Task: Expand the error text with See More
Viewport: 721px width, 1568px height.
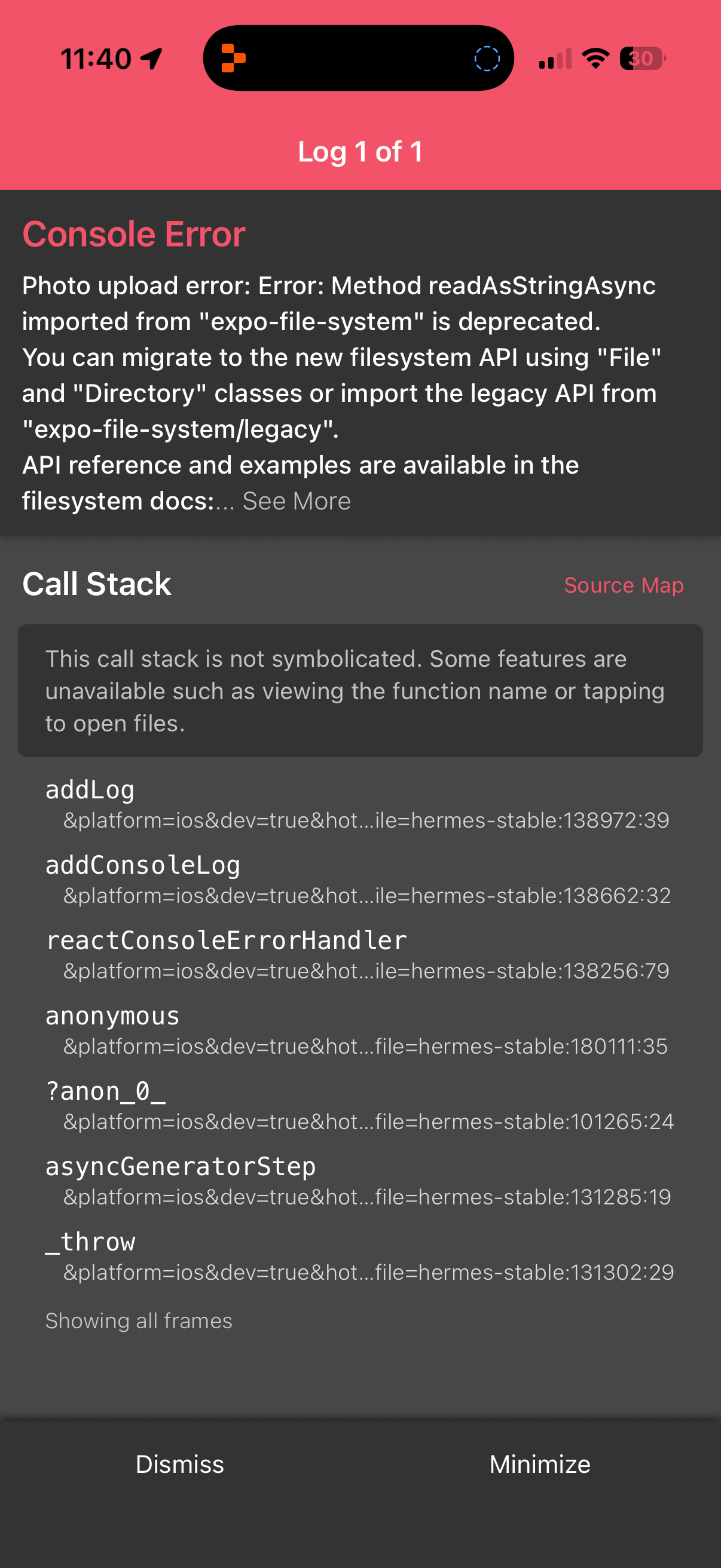Action: click(297, 501)
